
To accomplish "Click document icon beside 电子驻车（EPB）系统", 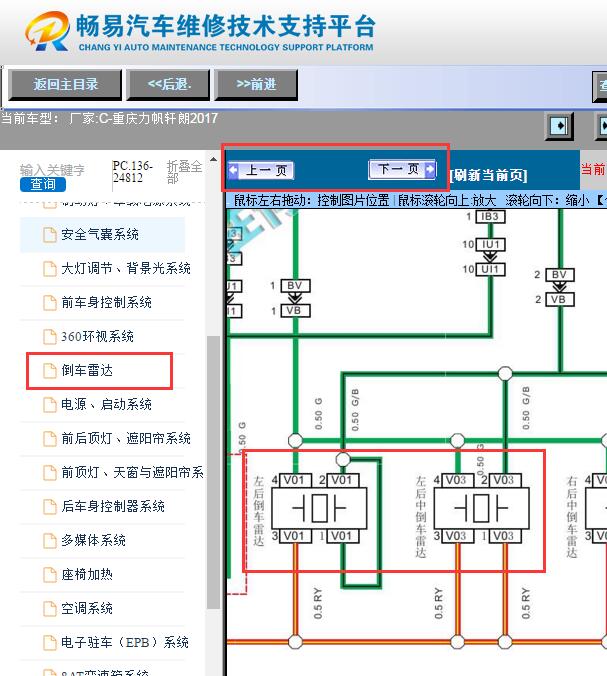I will coord(50,643).
